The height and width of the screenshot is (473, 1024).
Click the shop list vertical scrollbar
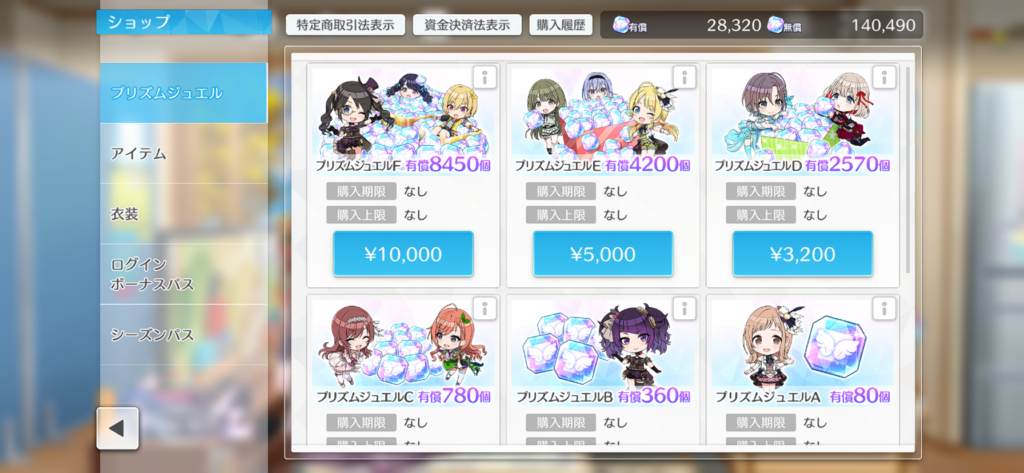907,170
